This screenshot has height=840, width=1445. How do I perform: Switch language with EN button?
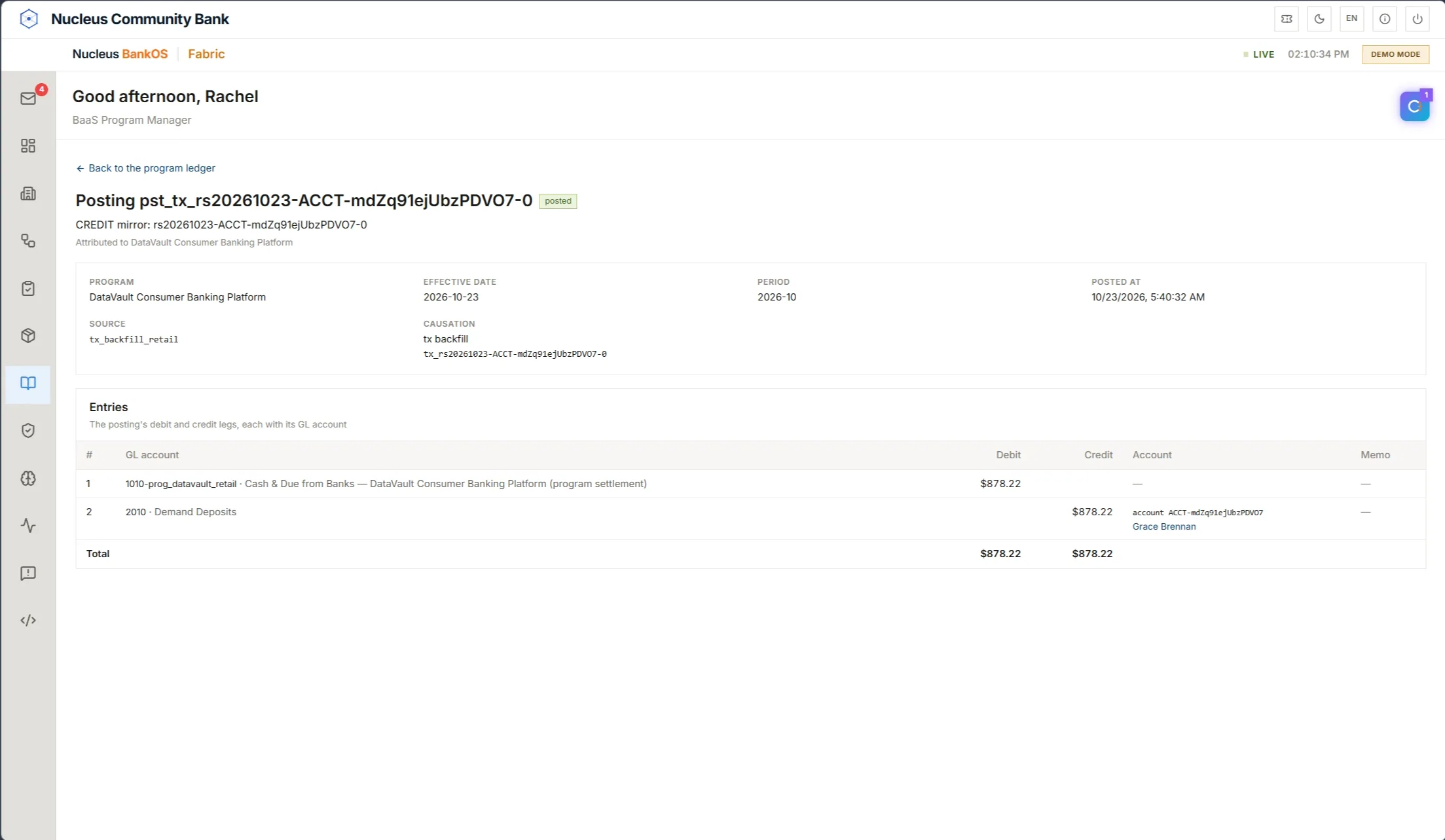pyautogui.click(x=1352, y=19)
